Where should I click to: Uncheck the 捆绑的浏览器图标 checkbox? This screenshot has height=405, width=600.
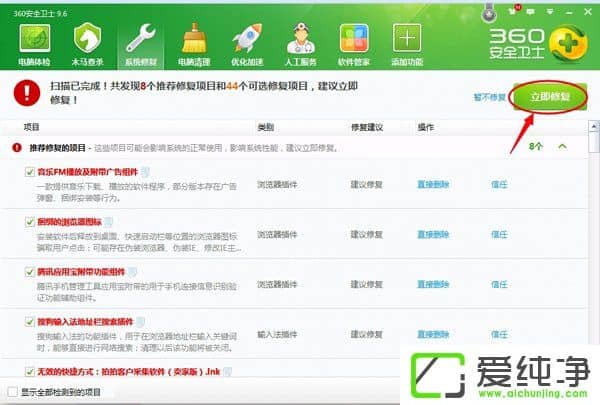point(30,222)
